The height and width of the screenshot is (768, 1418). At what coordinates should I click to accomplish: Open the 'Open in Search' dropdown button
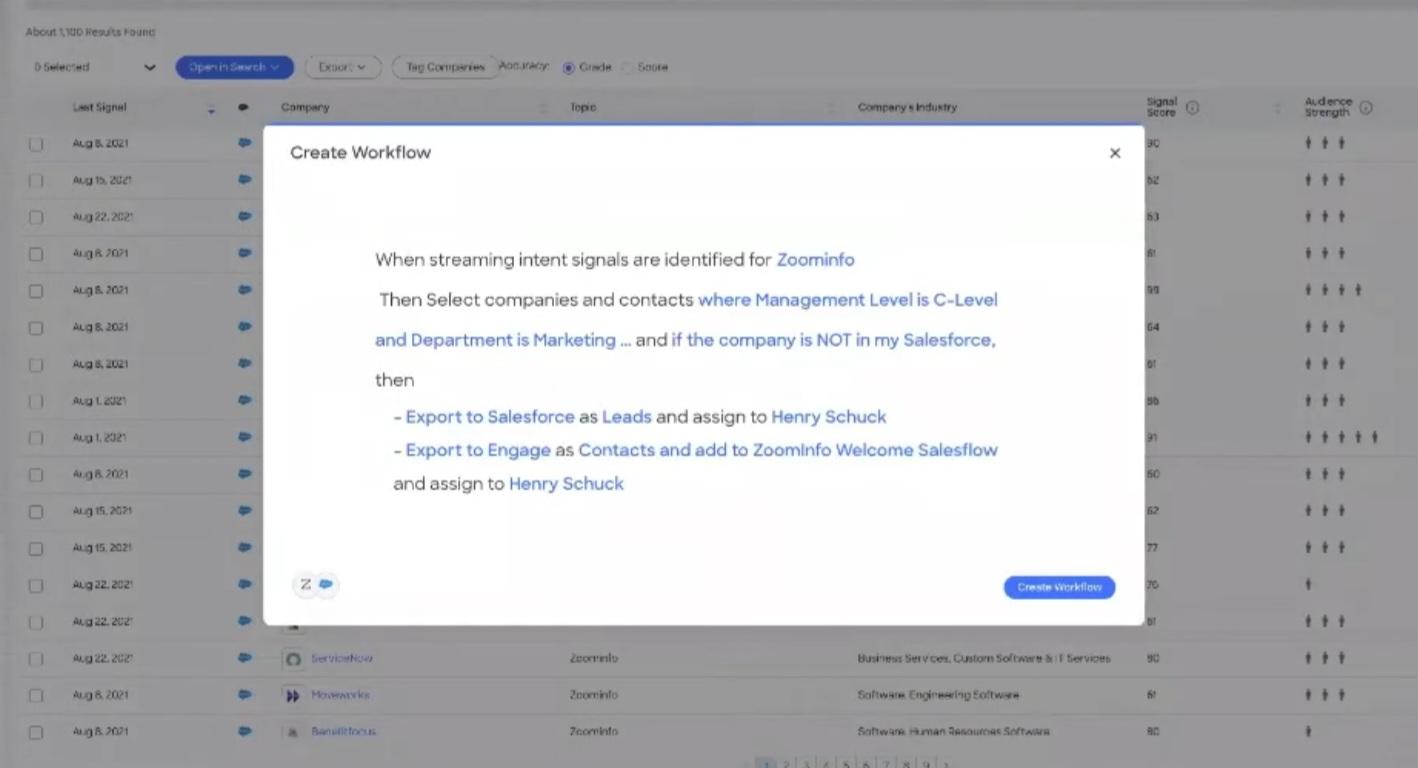[235, 67]
